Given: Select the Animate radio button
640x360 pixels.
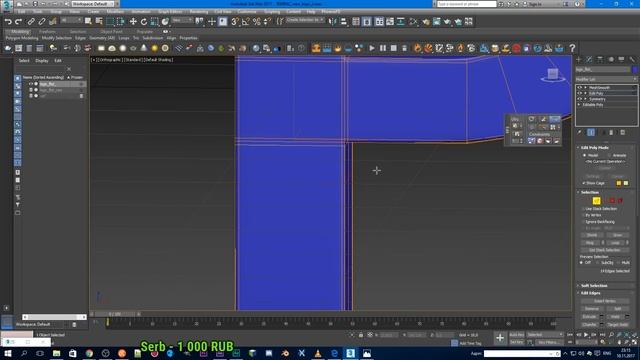Looking at the screenshot, I should [x=610, y=156].
